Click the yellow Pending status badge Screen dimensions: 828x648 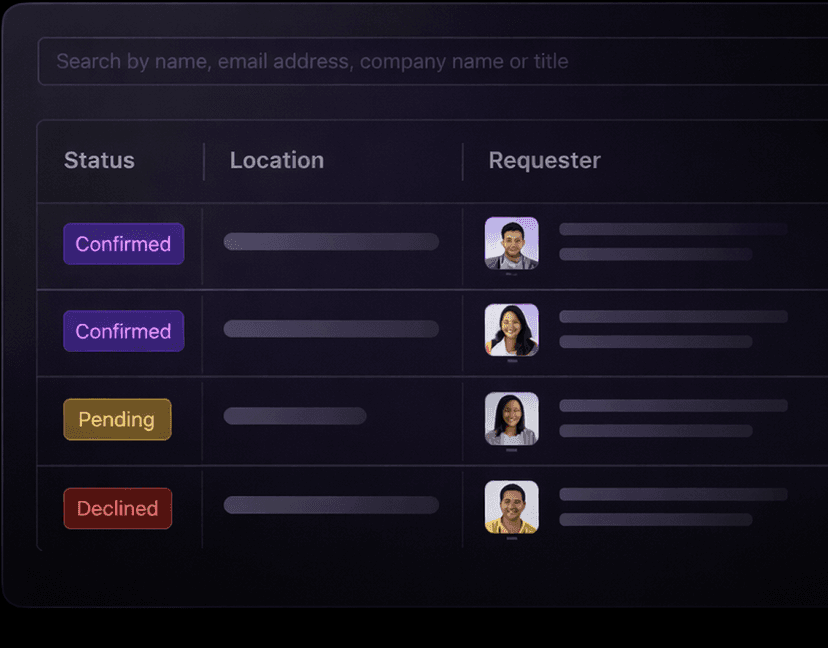117,419
